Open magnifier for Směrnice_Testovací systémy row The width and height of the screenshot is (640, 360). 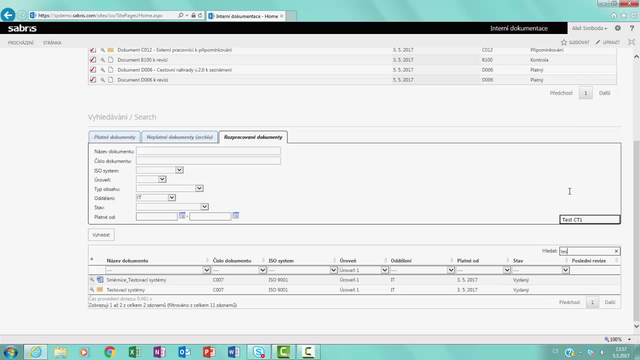tap(92, 280)
